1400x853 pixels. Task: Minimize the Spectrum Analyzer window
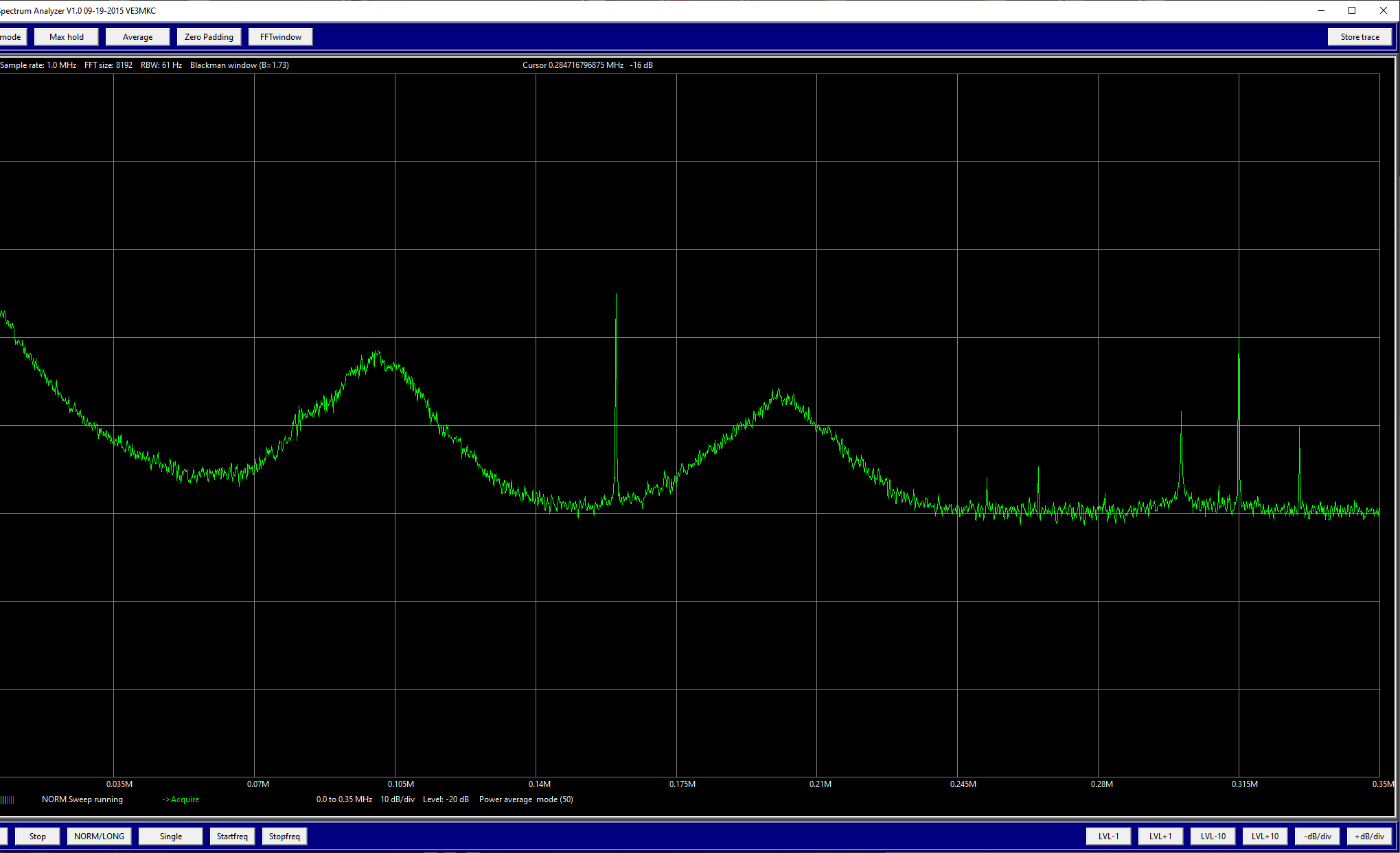pos(1321,10)
